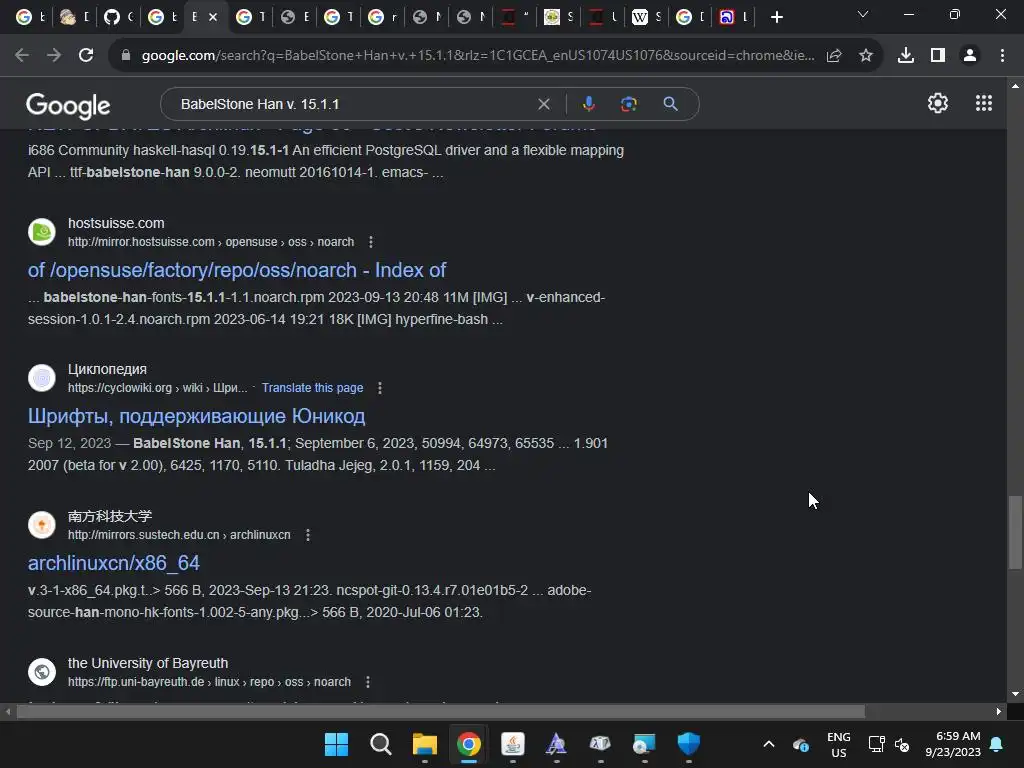Open more options for hostsuisse.com result
This screenshot has width=1024, height=768.
[x=371, y=242]
